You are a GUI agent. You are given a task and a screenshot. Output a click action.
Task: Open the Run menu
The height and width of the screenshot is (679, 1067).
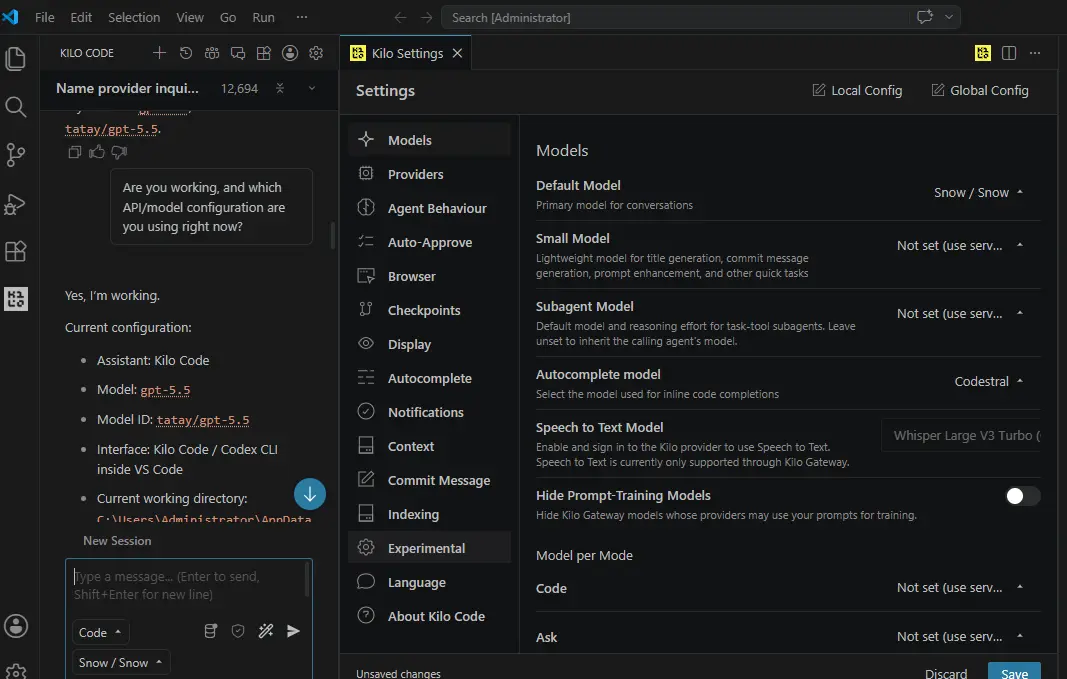coord(263,18)
